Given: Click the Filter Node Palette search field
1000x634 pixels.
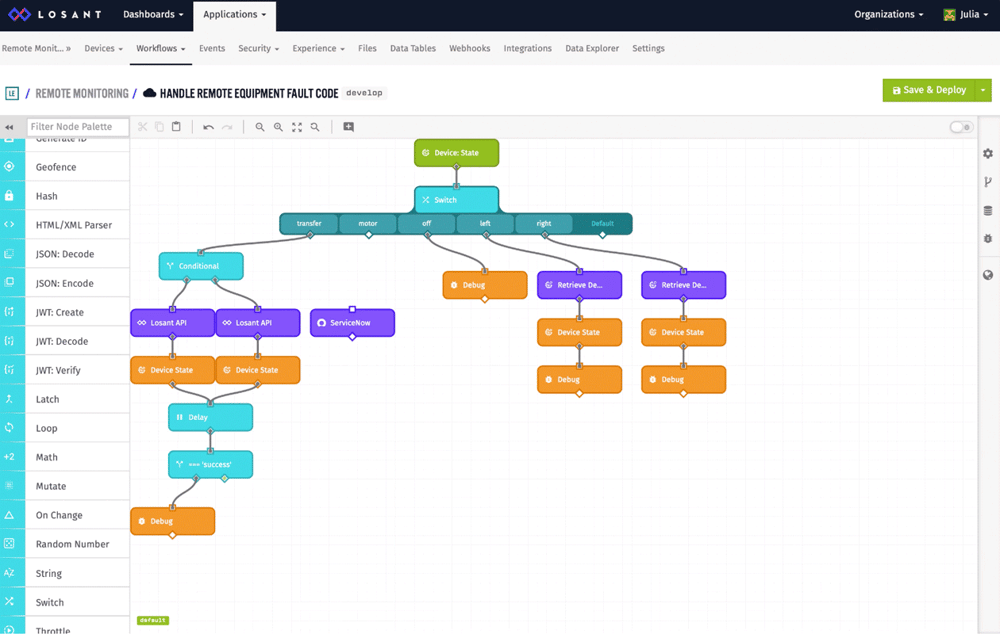Looking at the screenshot, I should click(x=78, y=127).
